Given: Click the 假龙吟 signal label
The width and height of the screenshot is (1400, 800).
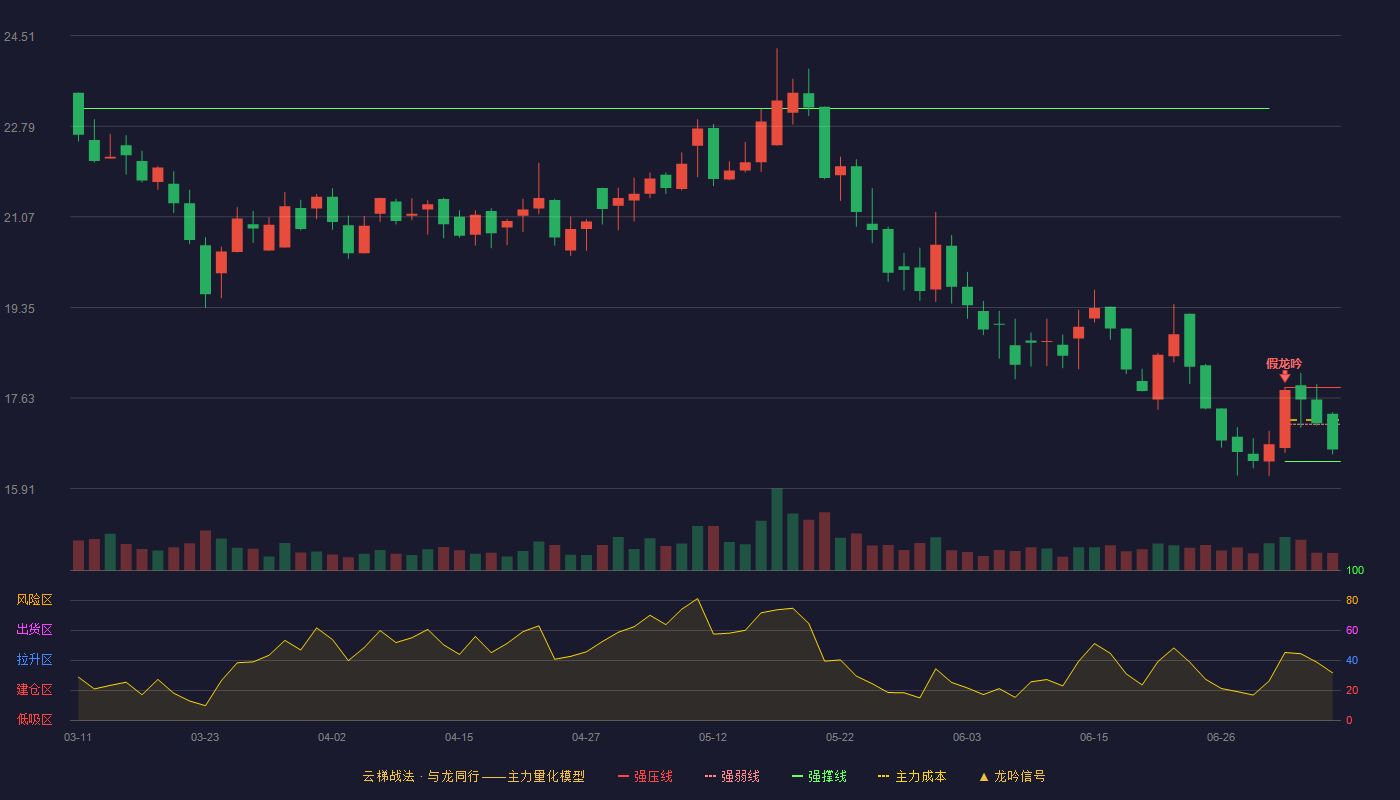Looking at the screenshot, I should coord(1284,363).
